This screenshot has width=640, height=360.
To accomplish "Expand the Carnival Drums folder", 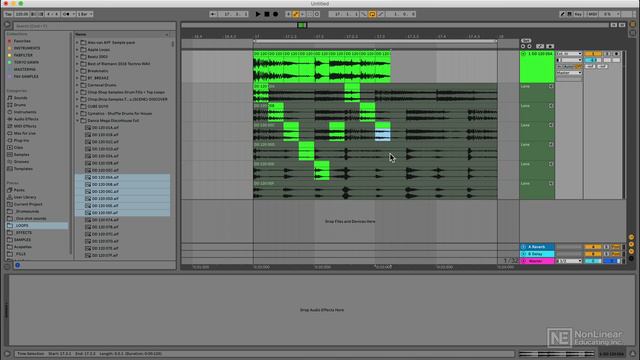I will point(77,85).
